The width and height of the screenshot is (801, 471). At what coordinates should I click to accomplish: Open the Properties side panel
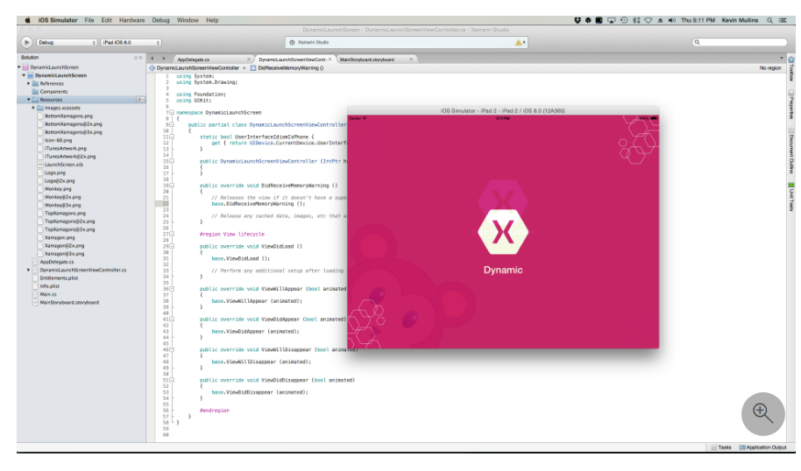[791, 108]
